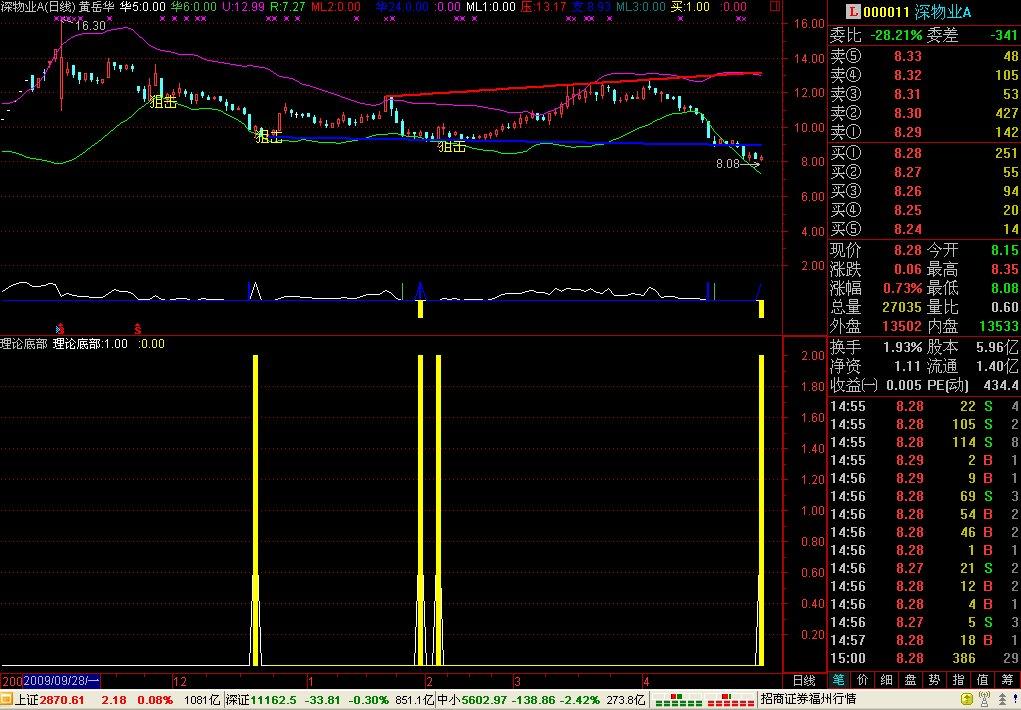This screenshot has width=1021, height=710.
Task: Click the 卖② ask price 8.30
Action: point(908,113)
